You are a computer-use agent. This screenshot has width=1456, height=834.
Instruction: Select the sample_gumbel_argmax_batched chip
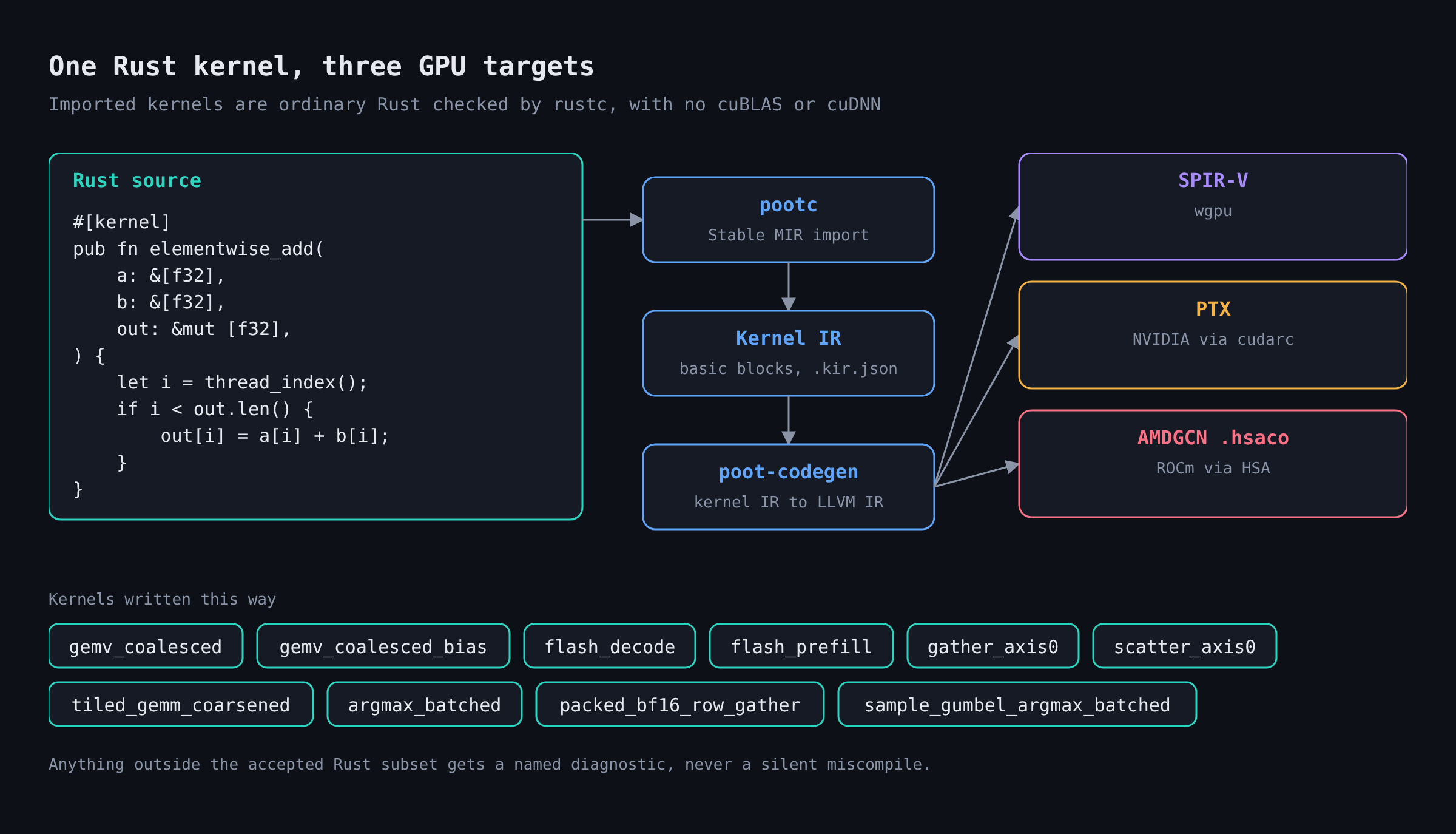(x=1017, y=704)
